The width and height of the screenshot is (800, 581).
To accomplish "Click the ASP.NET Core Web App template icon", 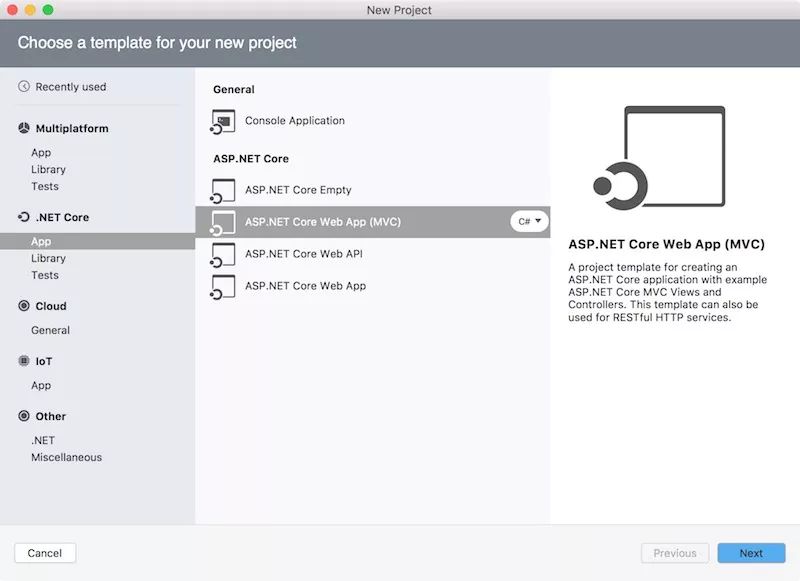I will (222, 285).
